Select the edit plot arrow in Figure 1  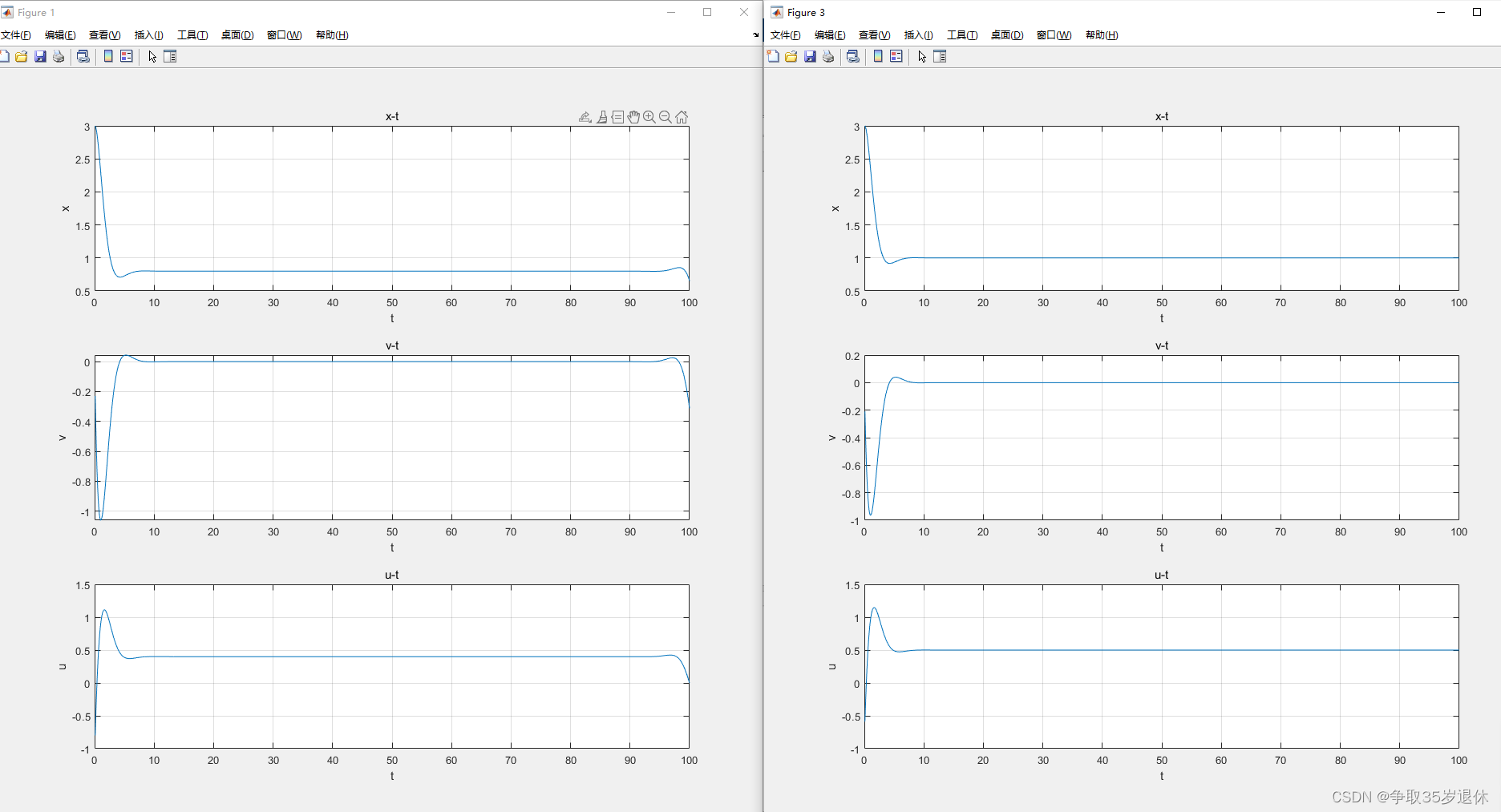click(x=152, y=56)
